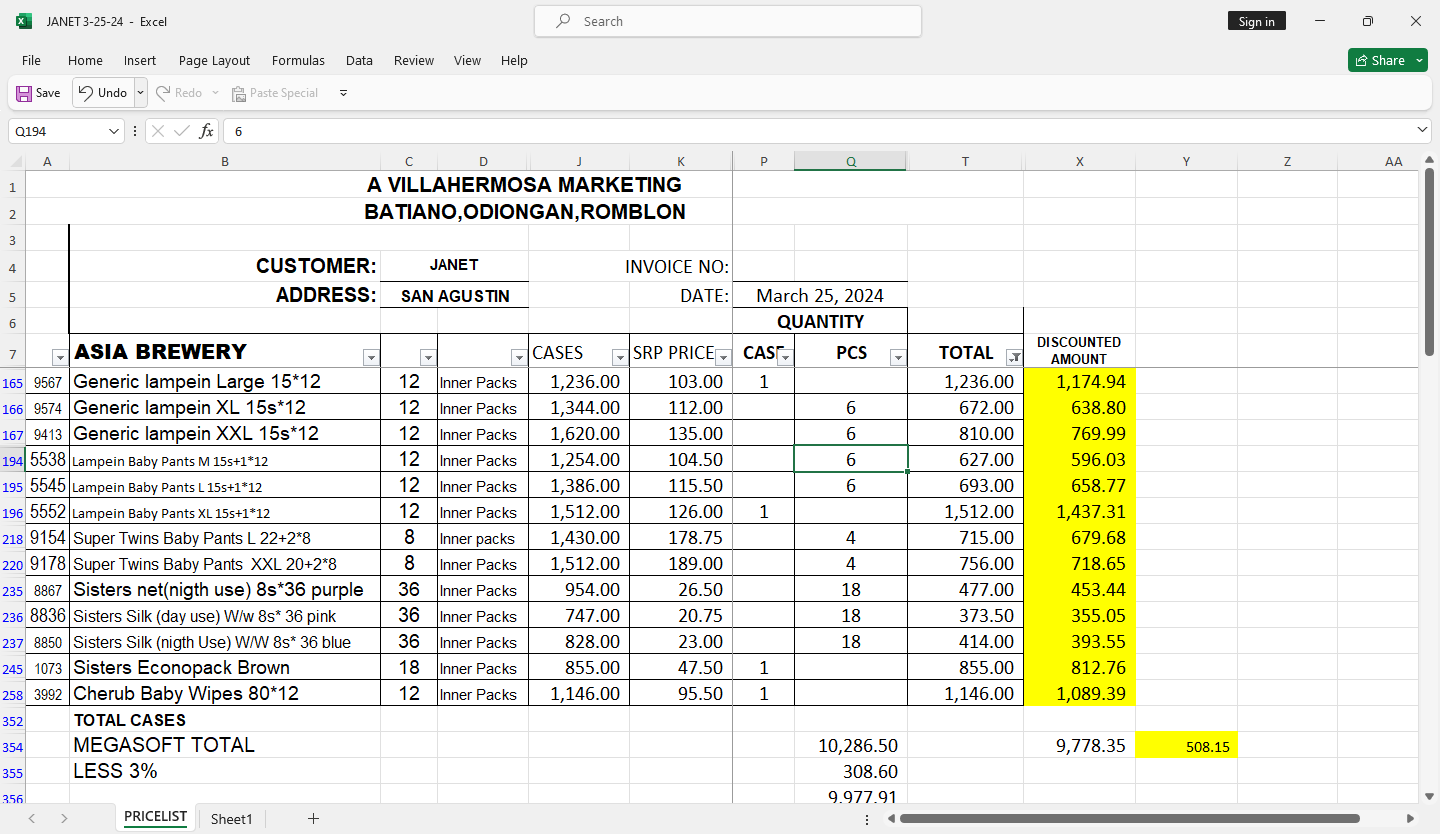
Task: Click the date cell March 25, 2024
Action: [x=820, y=295]
